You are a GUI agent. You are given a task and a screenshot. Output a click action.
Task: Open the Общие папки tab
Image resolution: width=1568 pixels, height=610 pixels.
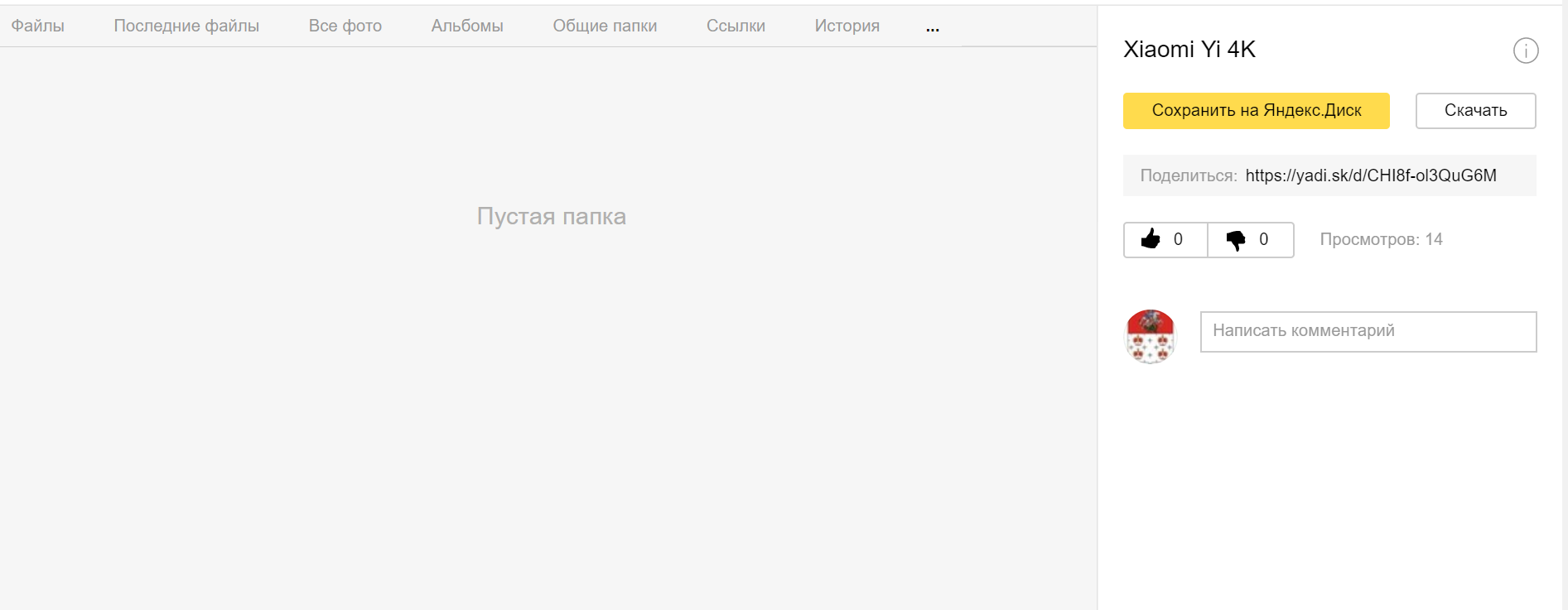(x=605, y=26)
